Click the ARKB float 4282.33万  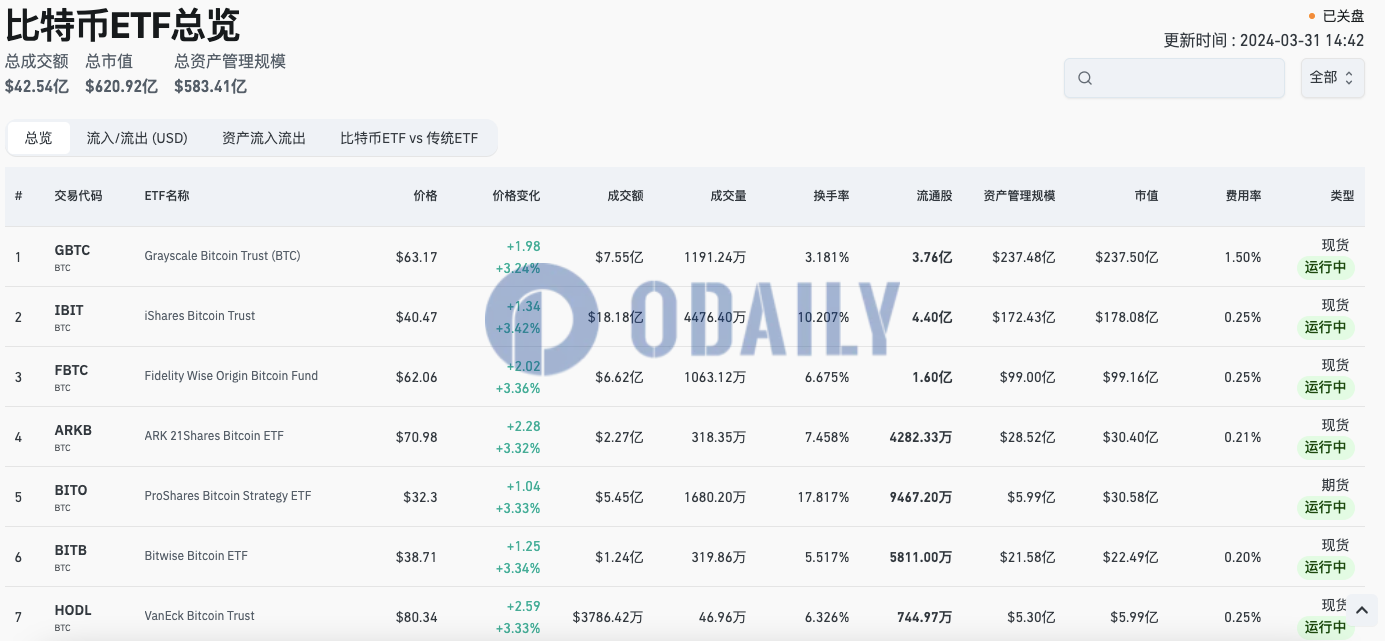[x=921, y=437]
